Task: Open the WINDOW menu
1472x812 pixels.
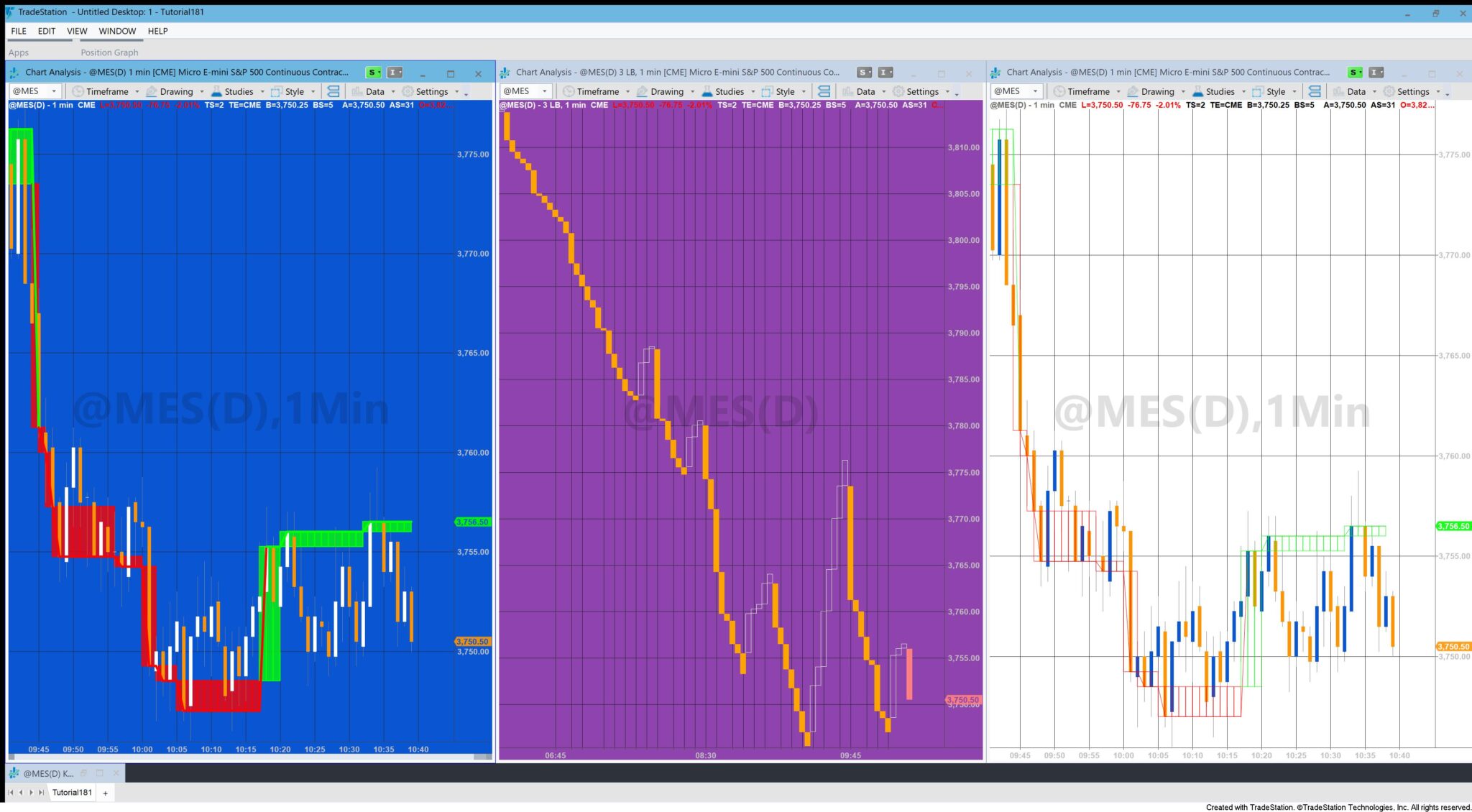Action: [x=117, y=31]
